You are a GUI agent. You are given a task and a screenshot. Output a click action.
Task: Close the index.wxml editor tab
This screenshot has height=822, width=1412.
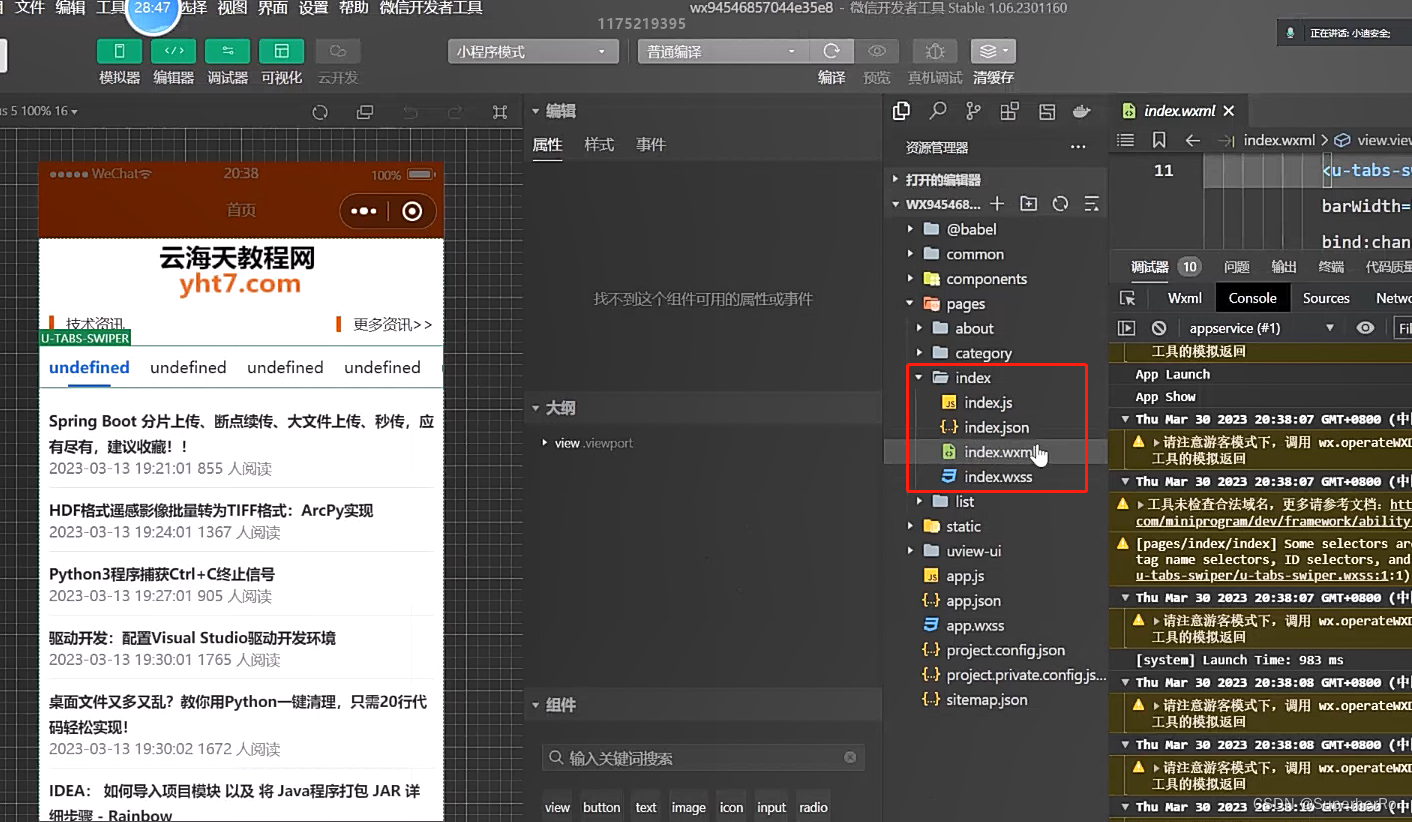(1229, 111)
